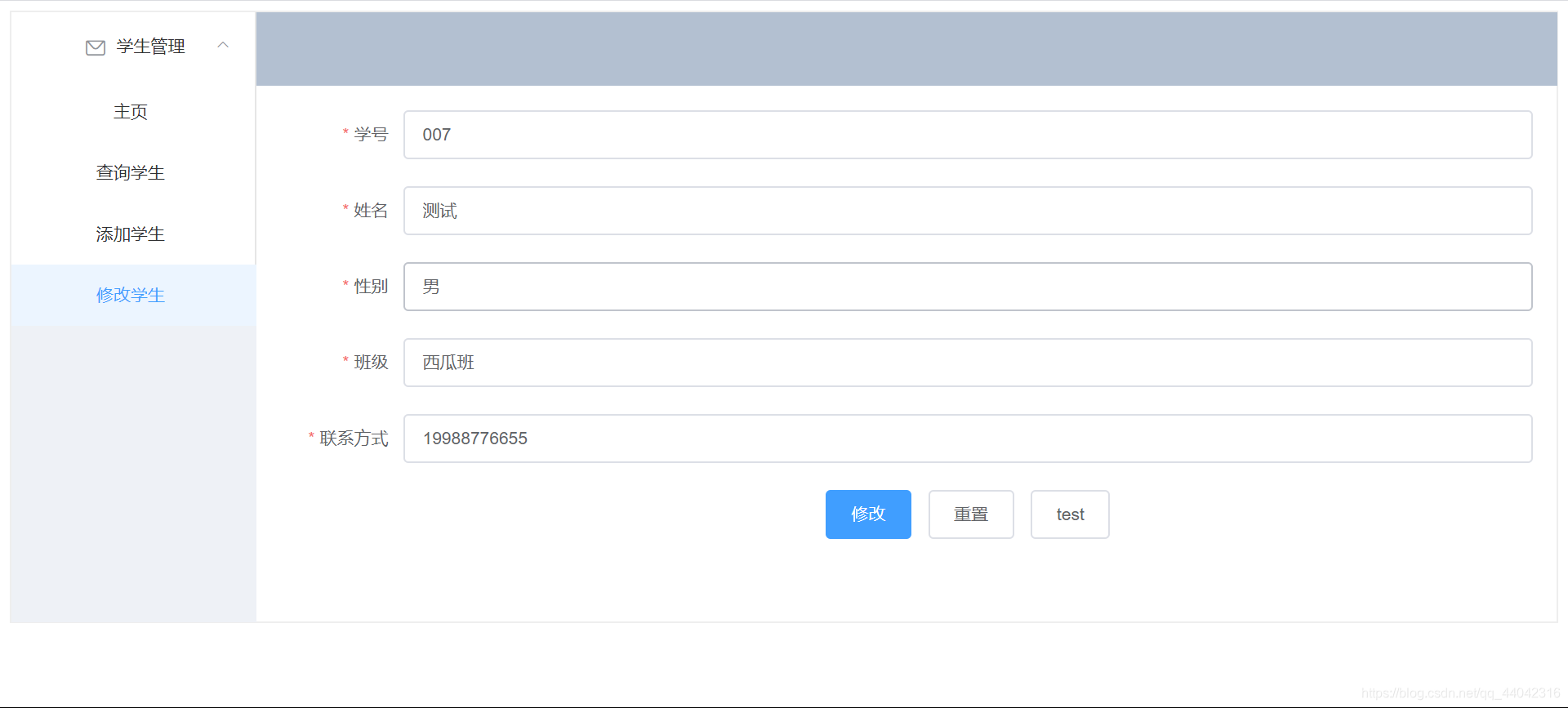The image size is (1568, 708).
Task: Click the 学号 input containing 007
Action: [x=968, y=135]
